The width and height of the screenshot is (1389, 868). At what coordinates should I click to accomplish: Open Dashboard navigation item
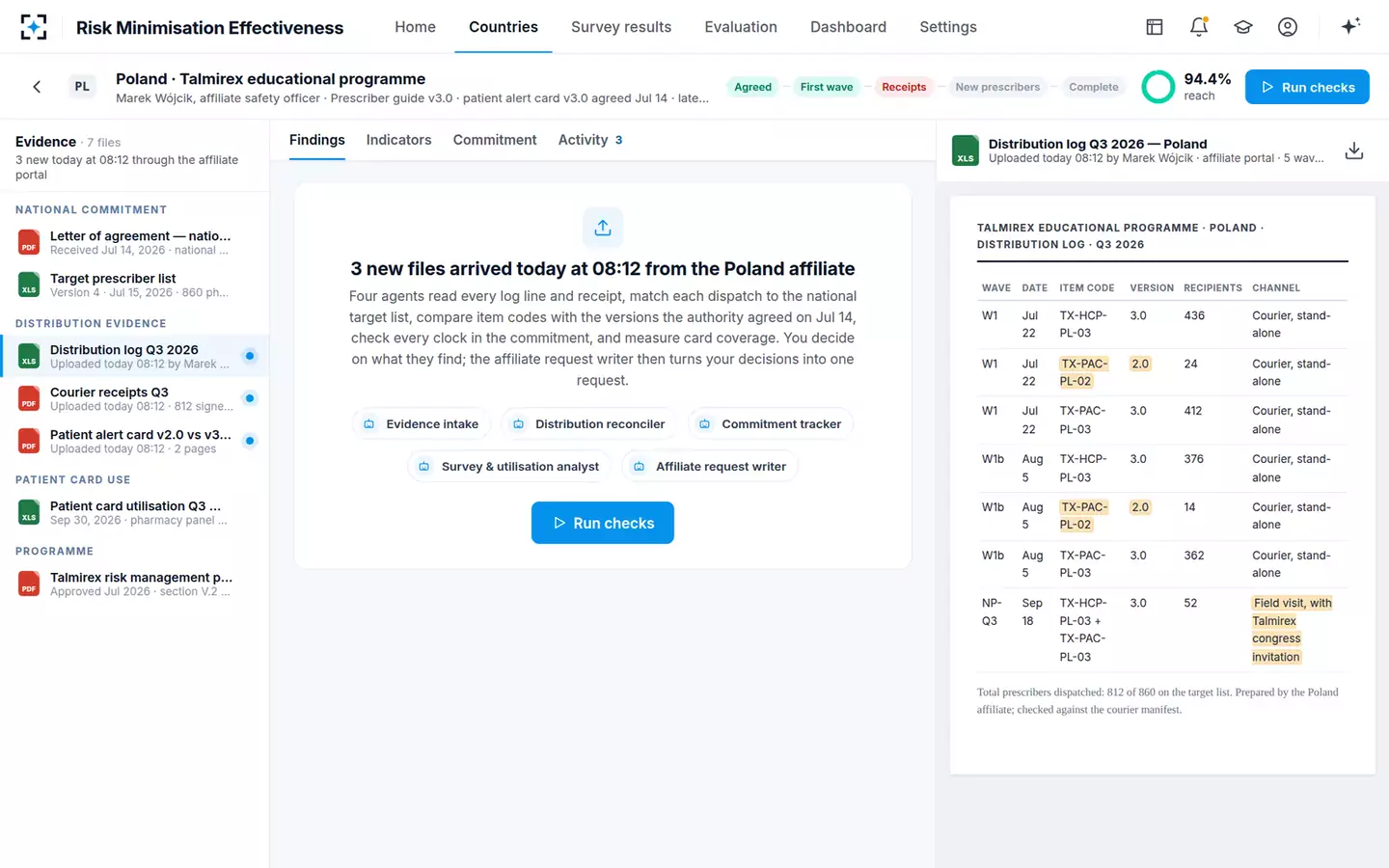[848, 27]
